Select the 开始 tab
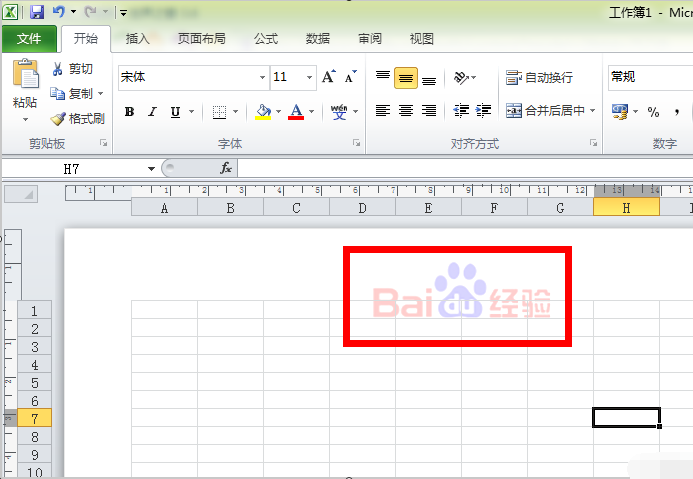 86,39
